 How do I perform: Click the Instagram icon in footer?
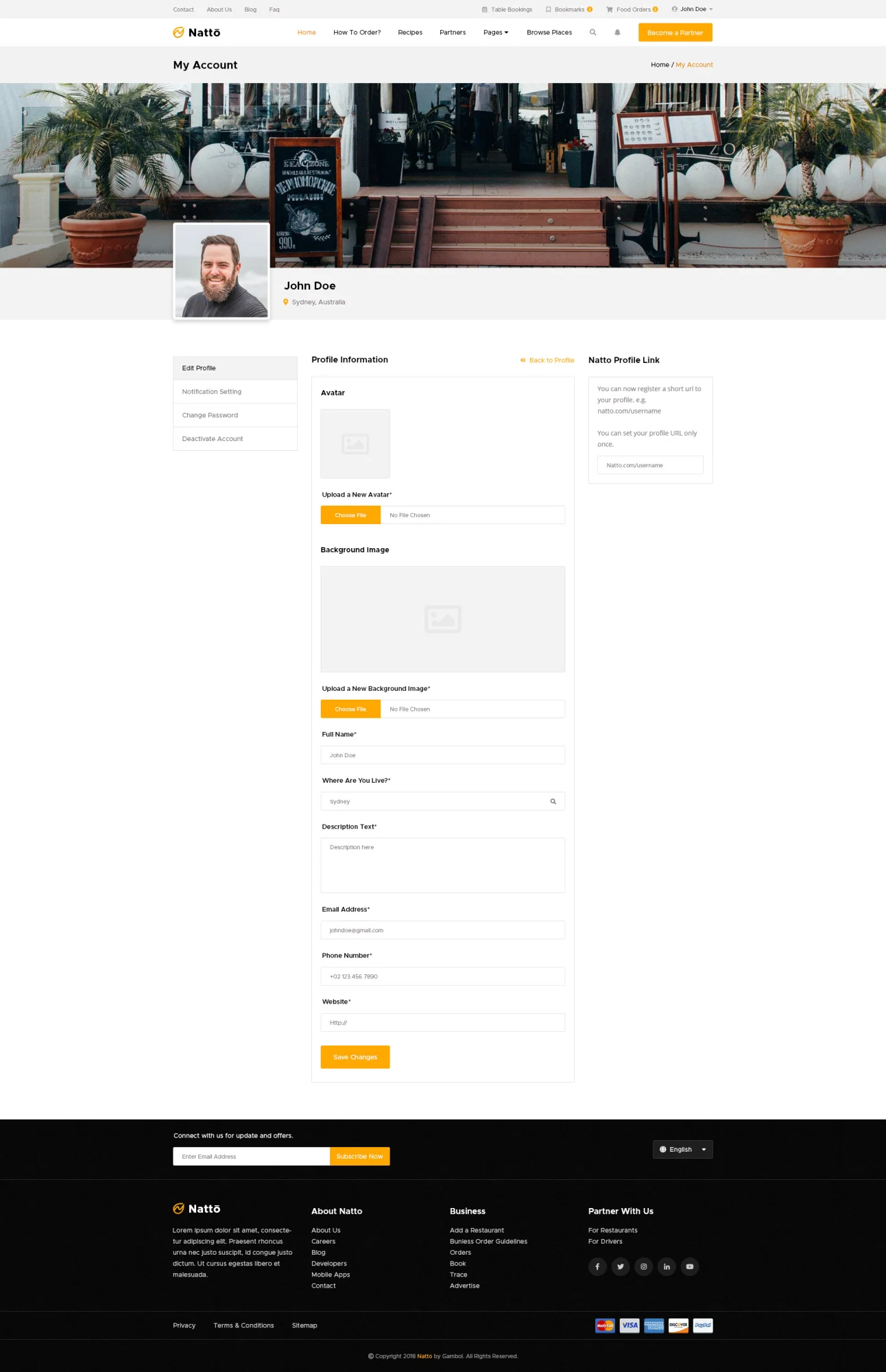click(x=643, y=1266)
